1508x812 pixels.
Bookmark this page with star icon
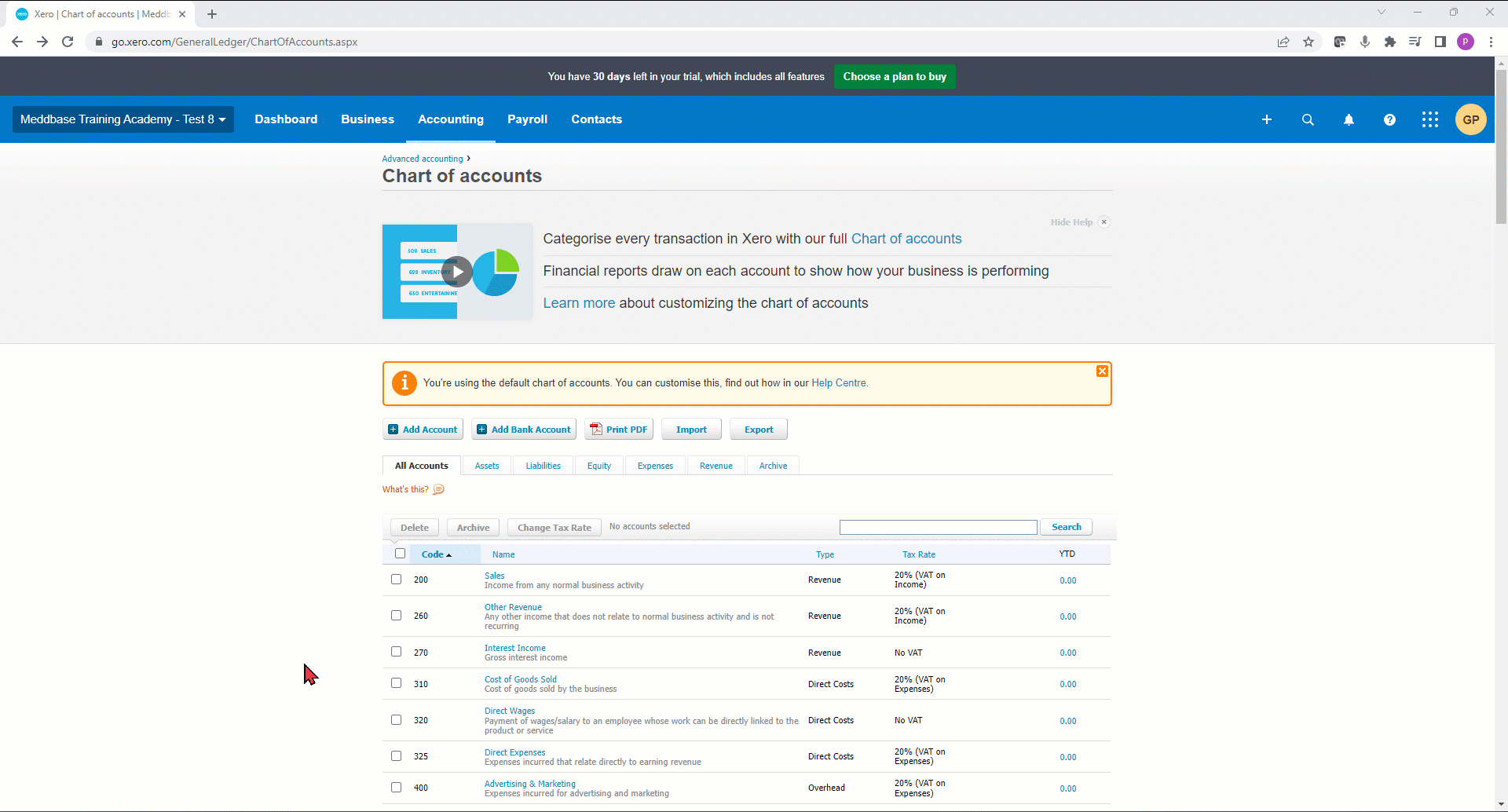click(1309, 42)
